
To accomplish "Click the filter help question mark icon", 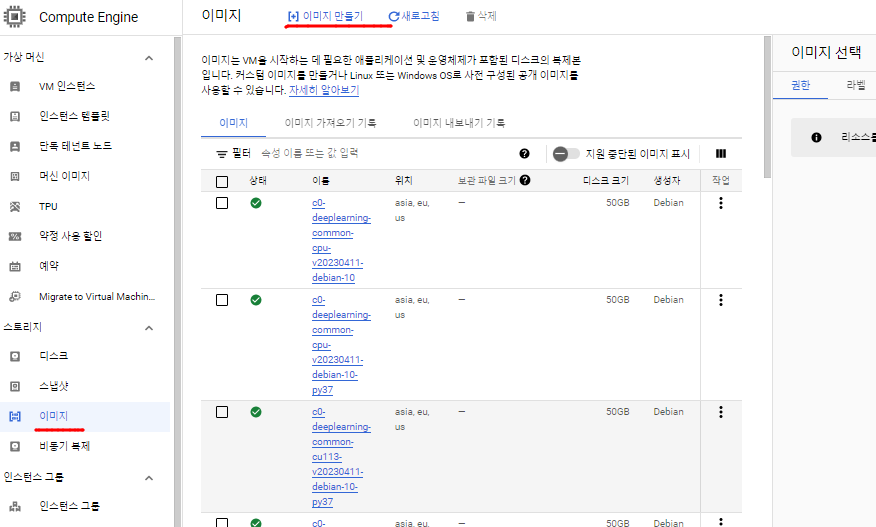I will tap(524, 154).
